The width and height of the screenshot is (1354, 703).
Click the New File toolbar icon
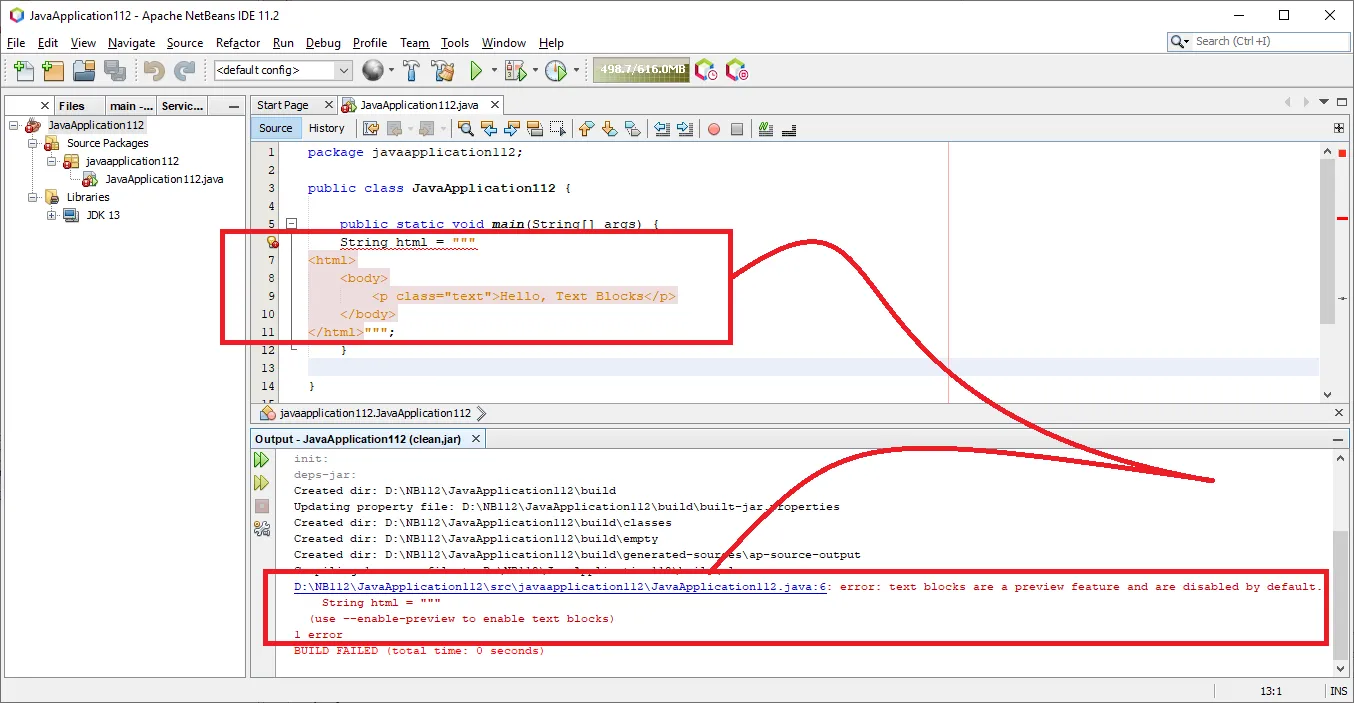(x=24, y=70)
